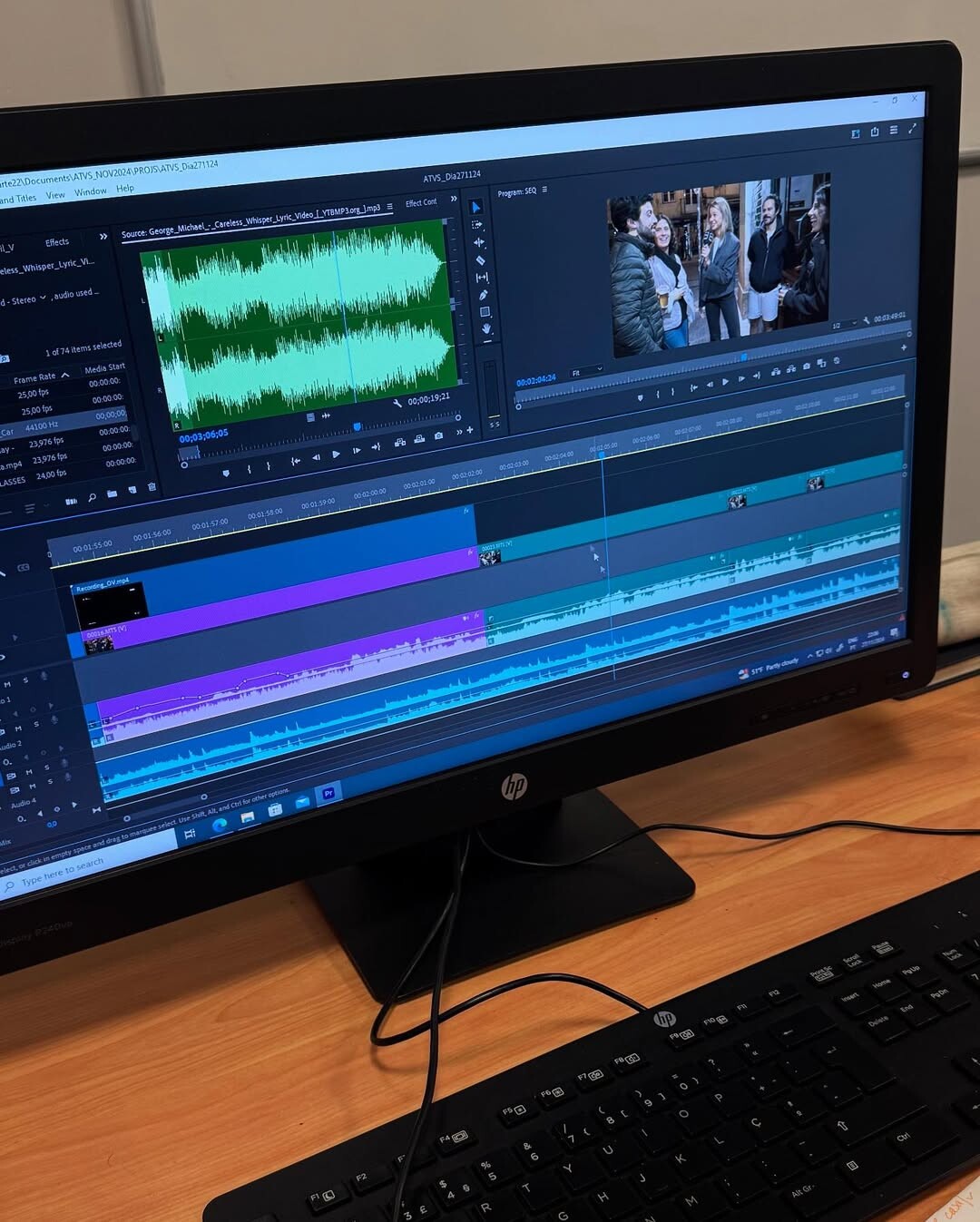Select the Slip tool
The width and height of the screenshot is (980, 1222).
click(x=482, y=277)
